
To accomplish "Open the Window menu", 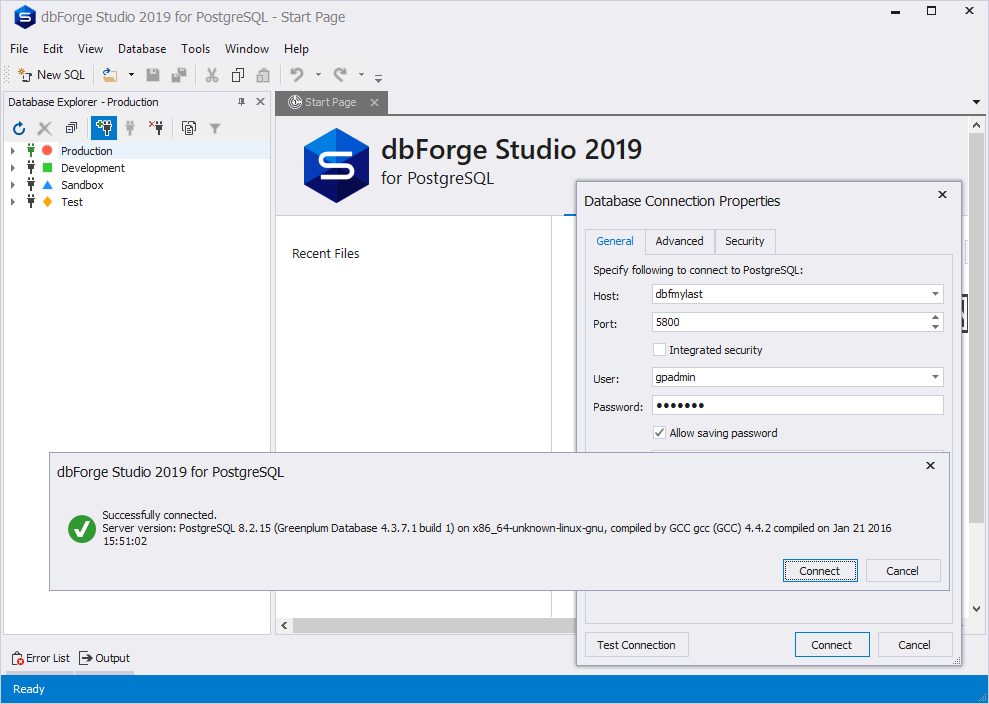I will [247, 49].
